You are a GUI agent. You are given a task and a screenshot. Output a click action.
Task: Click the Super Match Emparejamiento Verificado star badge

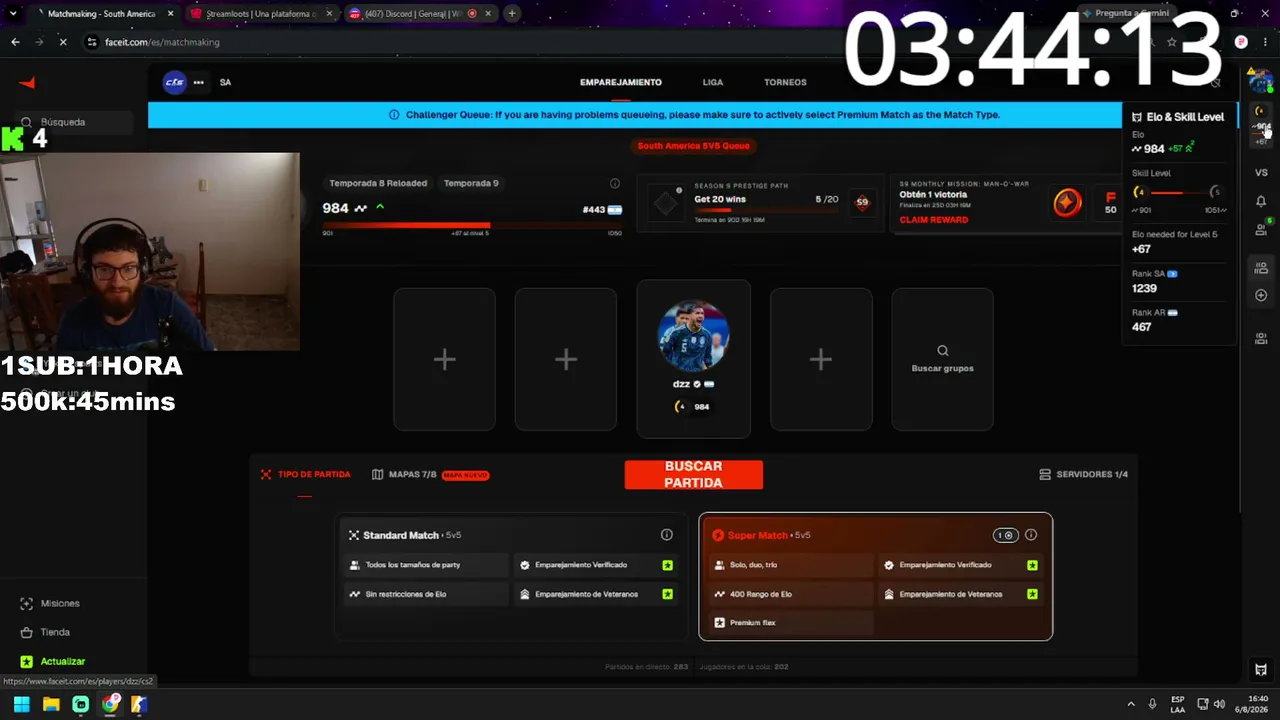coord(1032,565)
